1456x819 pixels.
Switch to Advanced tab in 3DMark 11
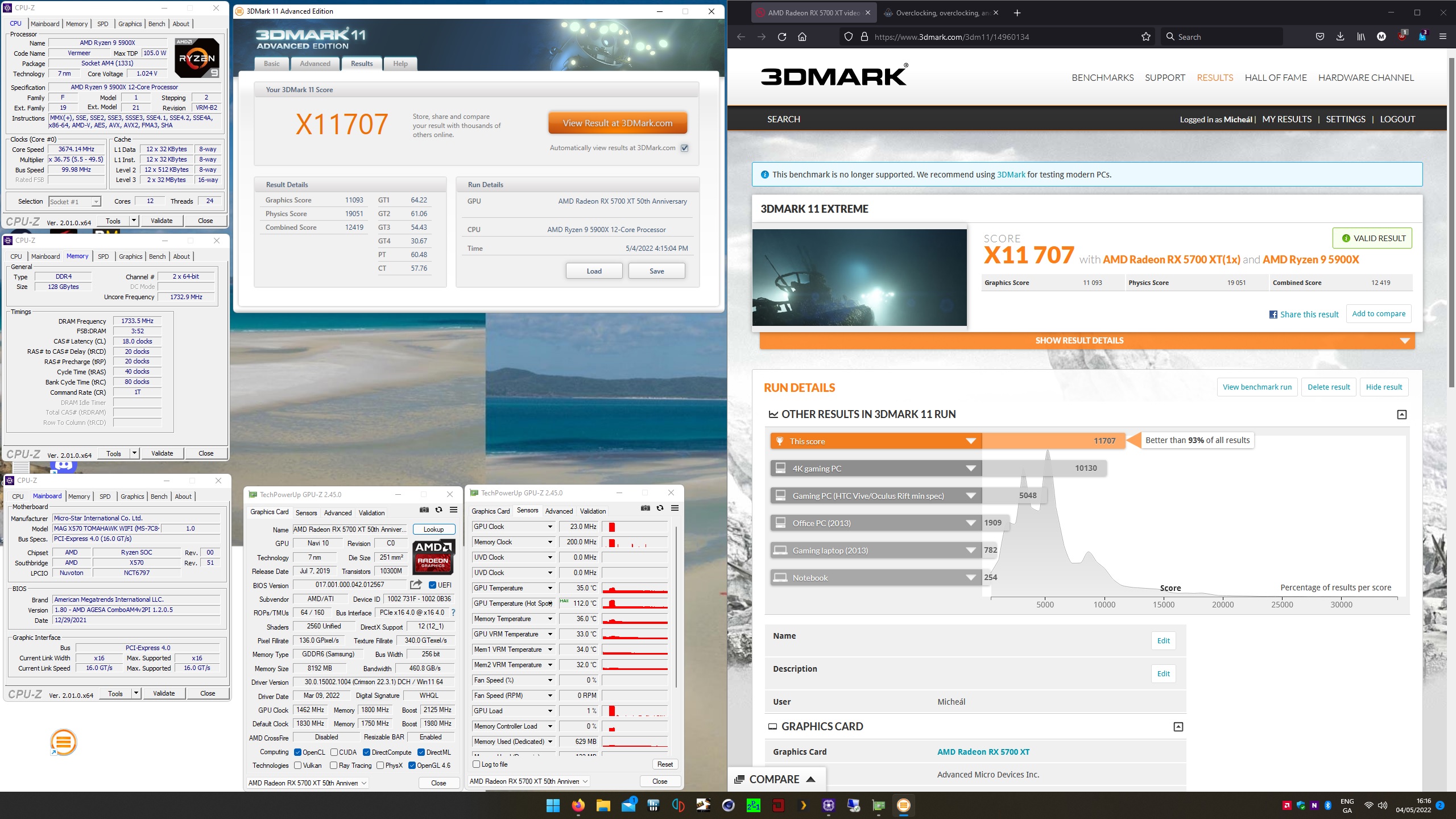coord(315,64)
